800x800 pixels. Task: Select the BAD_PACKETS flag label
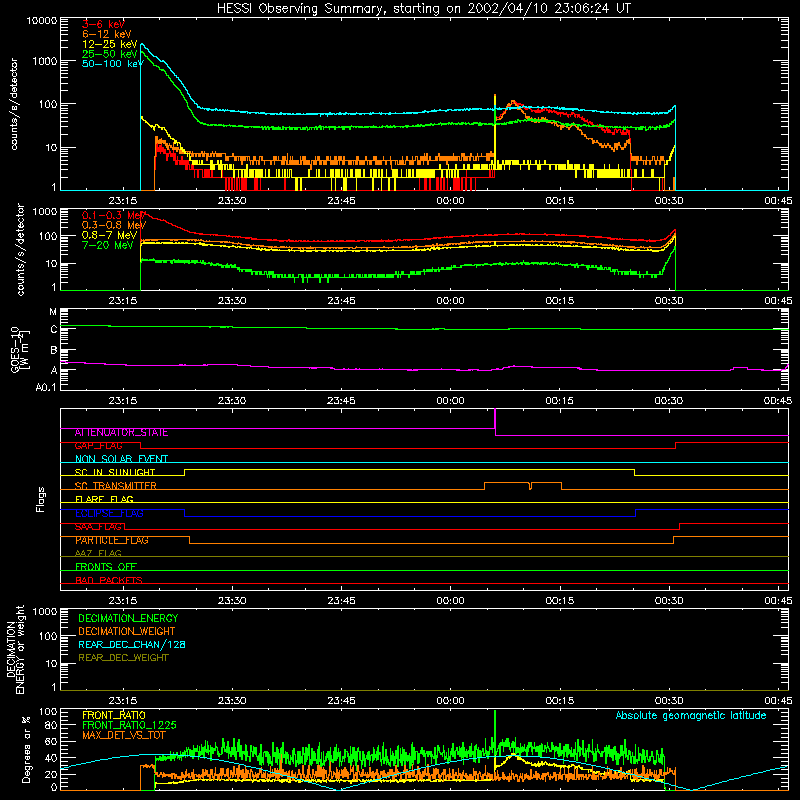[x=109, y=580]
